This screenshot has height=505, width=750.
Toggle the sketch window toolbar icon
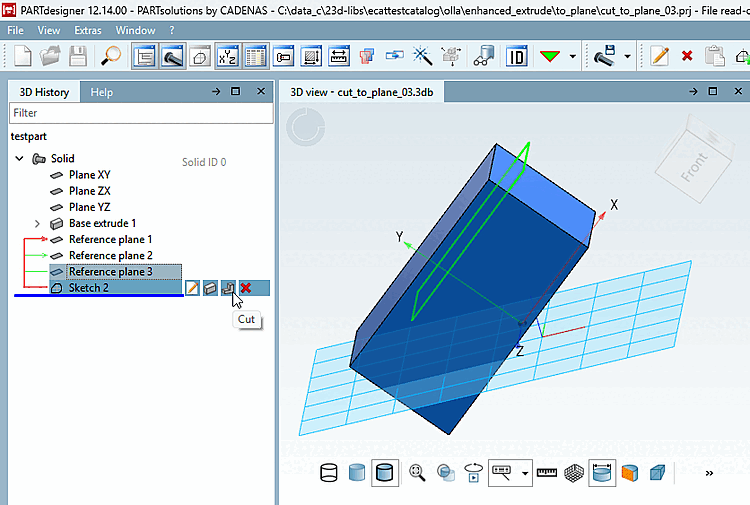tap(200, 56)
